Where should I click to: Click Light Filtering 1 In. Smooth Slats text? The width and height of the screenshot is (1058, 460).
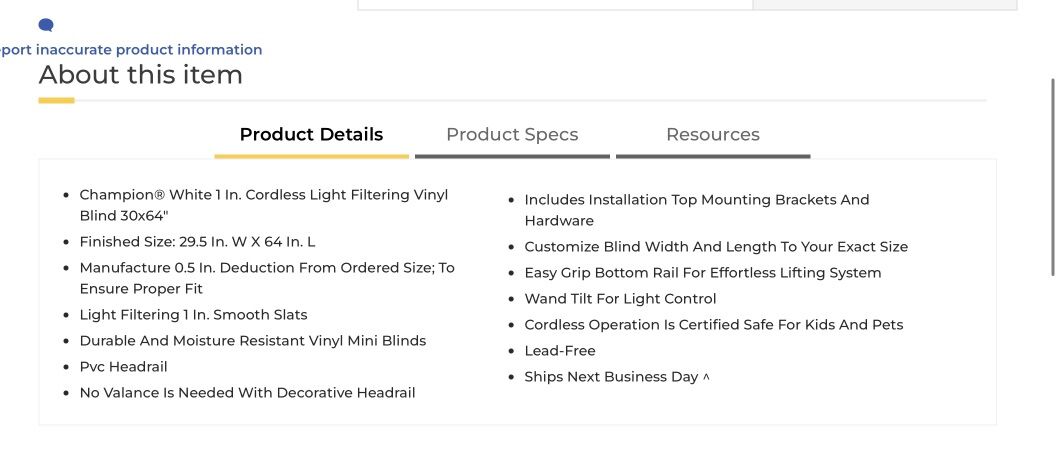[x=193, y=315]
